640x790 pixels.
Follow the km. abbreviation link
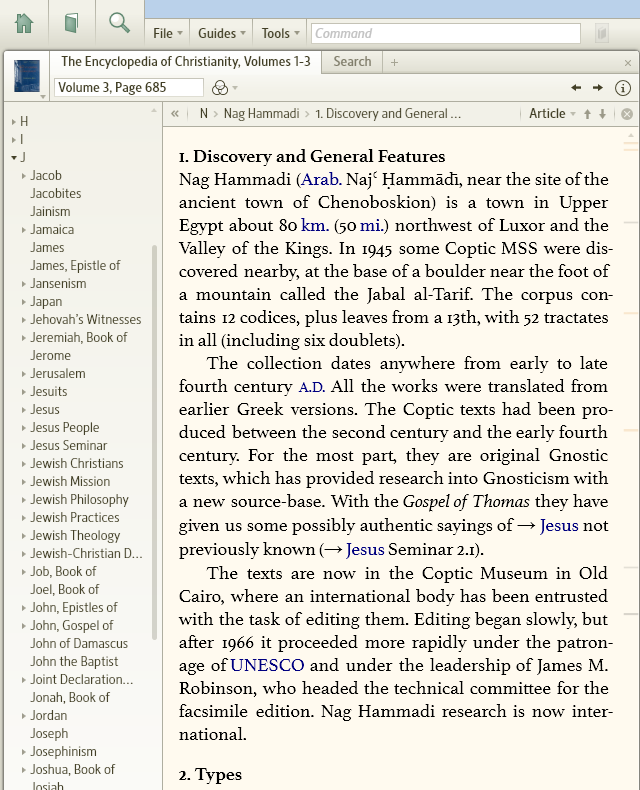315,225
